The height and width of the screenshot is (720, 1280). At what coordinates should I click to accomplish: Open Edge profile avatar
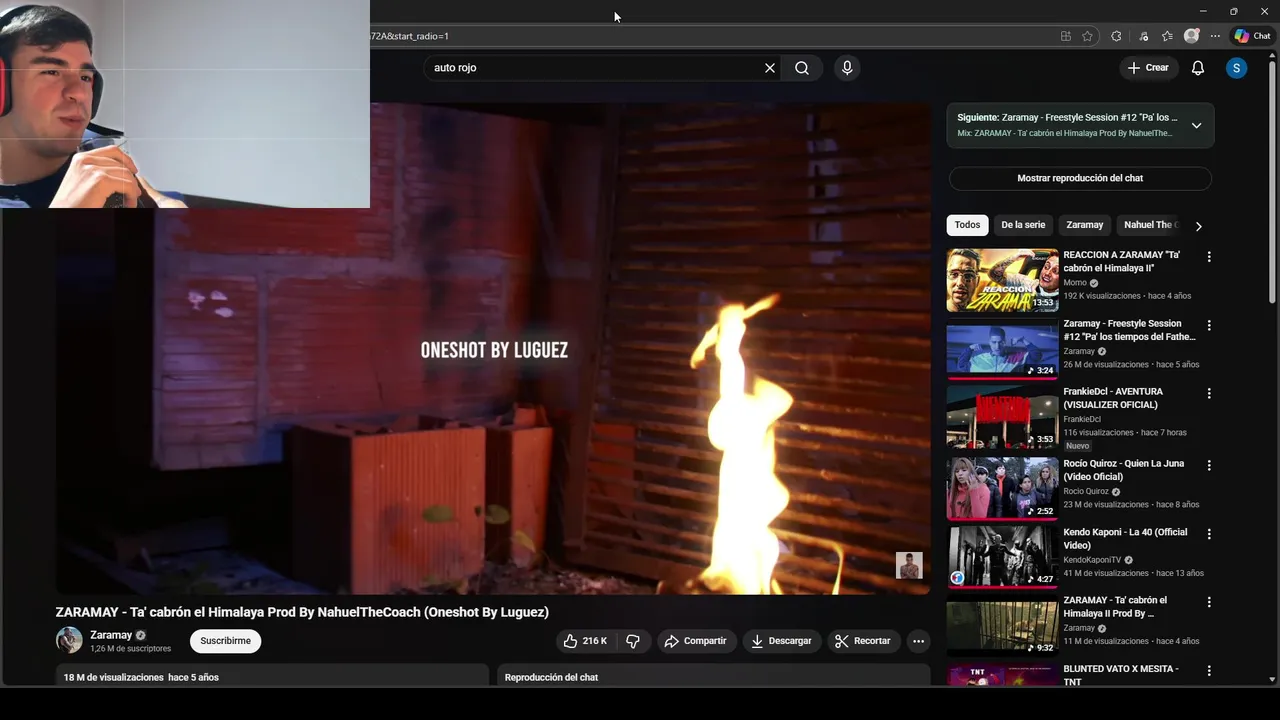click(1191, 36)
